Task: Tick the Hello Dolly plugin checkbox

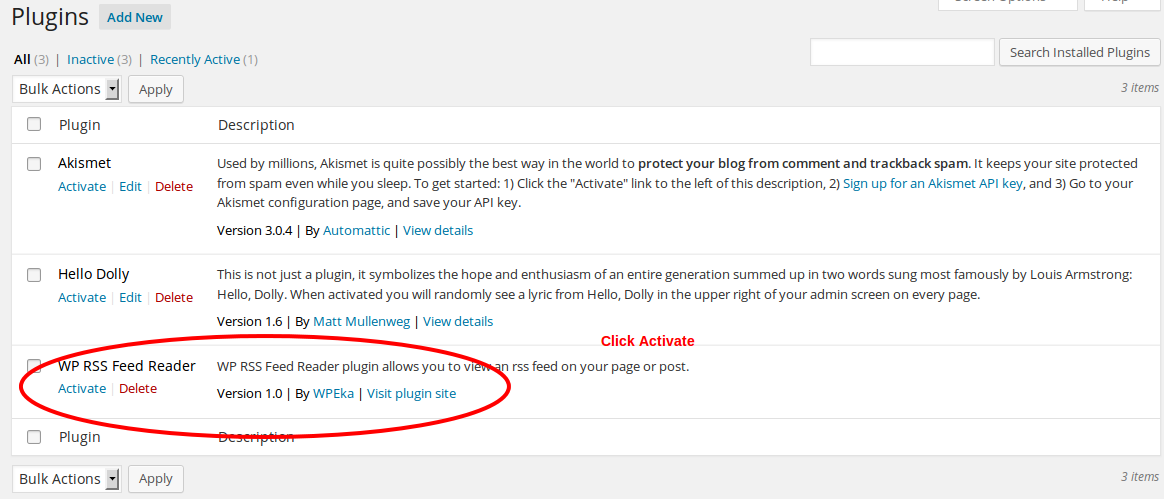Action: point(34,274)
